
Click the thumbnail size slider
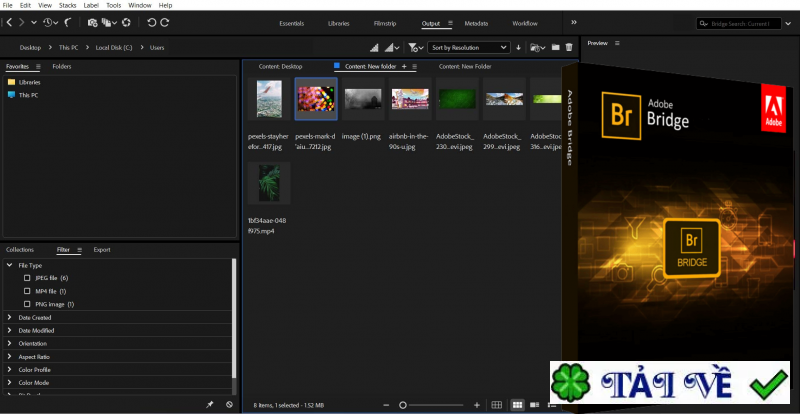coord(403,404)
